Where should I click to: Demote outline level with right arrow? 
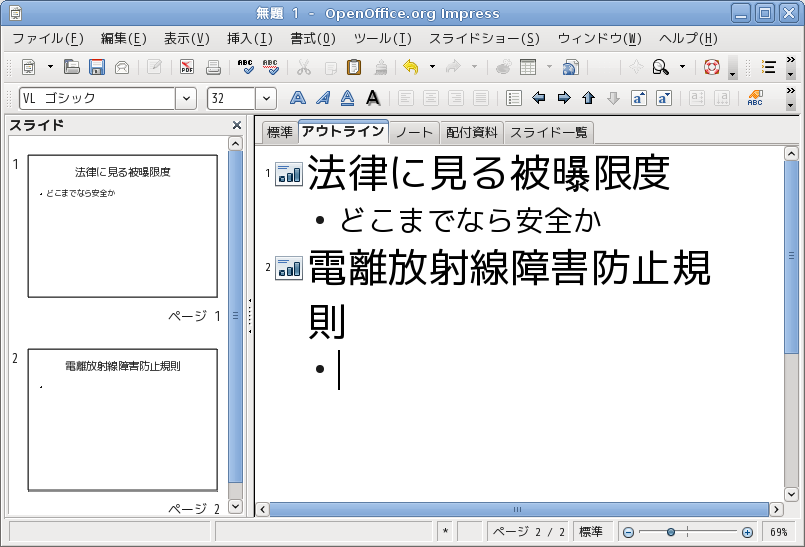point(564,98)
